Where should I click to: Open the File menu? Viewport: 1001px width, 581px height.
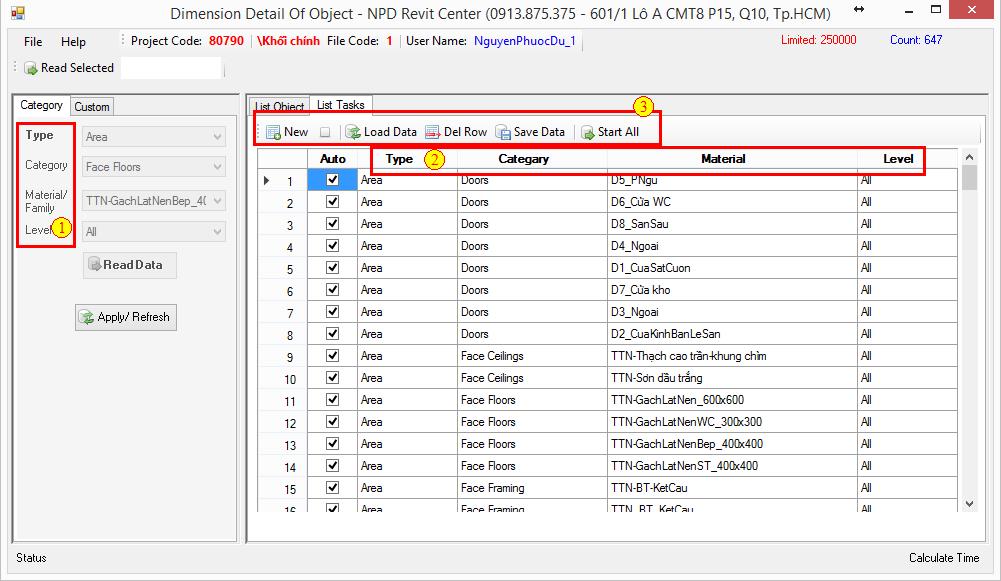click(x=33, y=42)
